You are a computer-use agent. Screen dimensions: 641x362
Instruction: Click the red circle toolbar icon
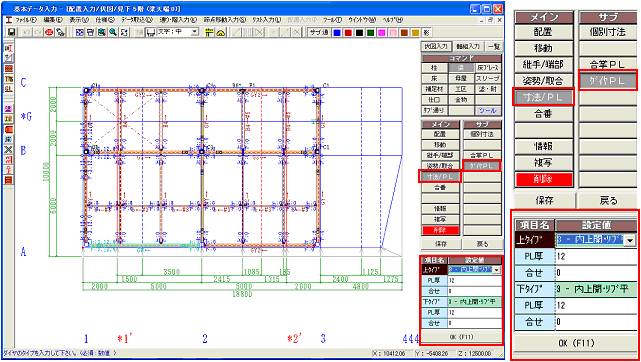(x=49, y=32)
